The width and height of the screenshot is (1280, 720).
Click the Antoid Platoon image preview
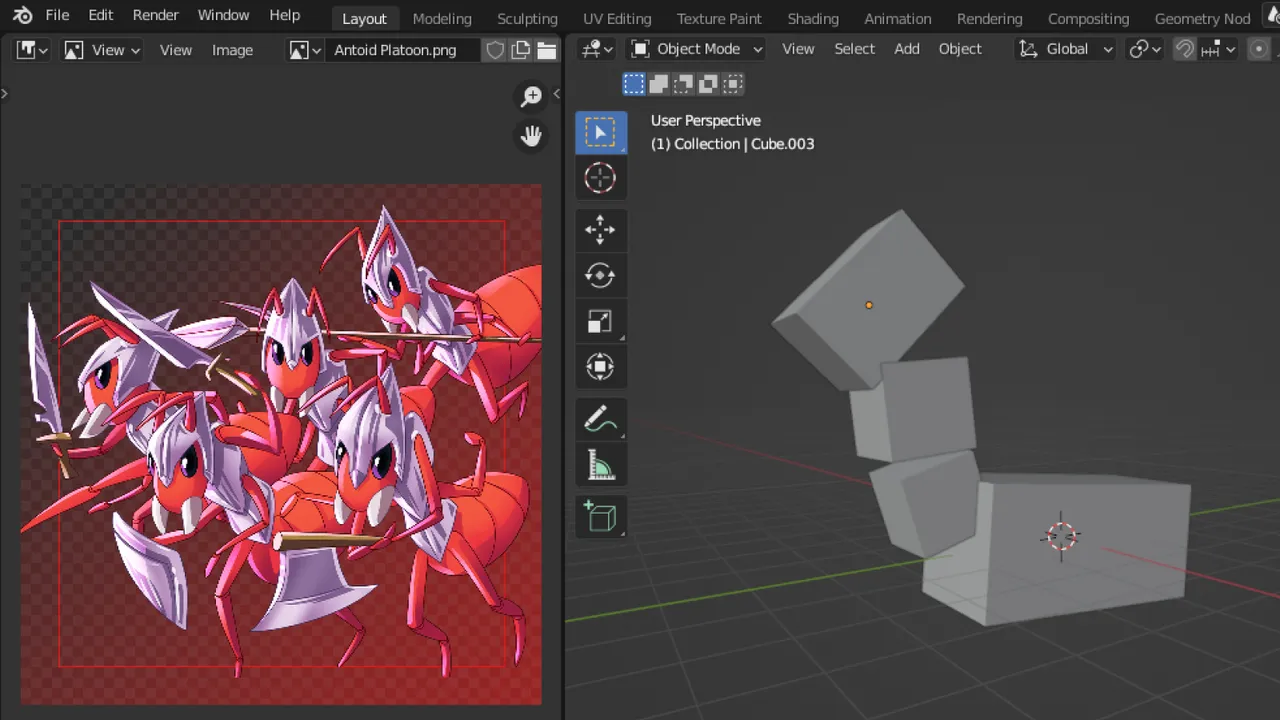(x=282, y=444)
